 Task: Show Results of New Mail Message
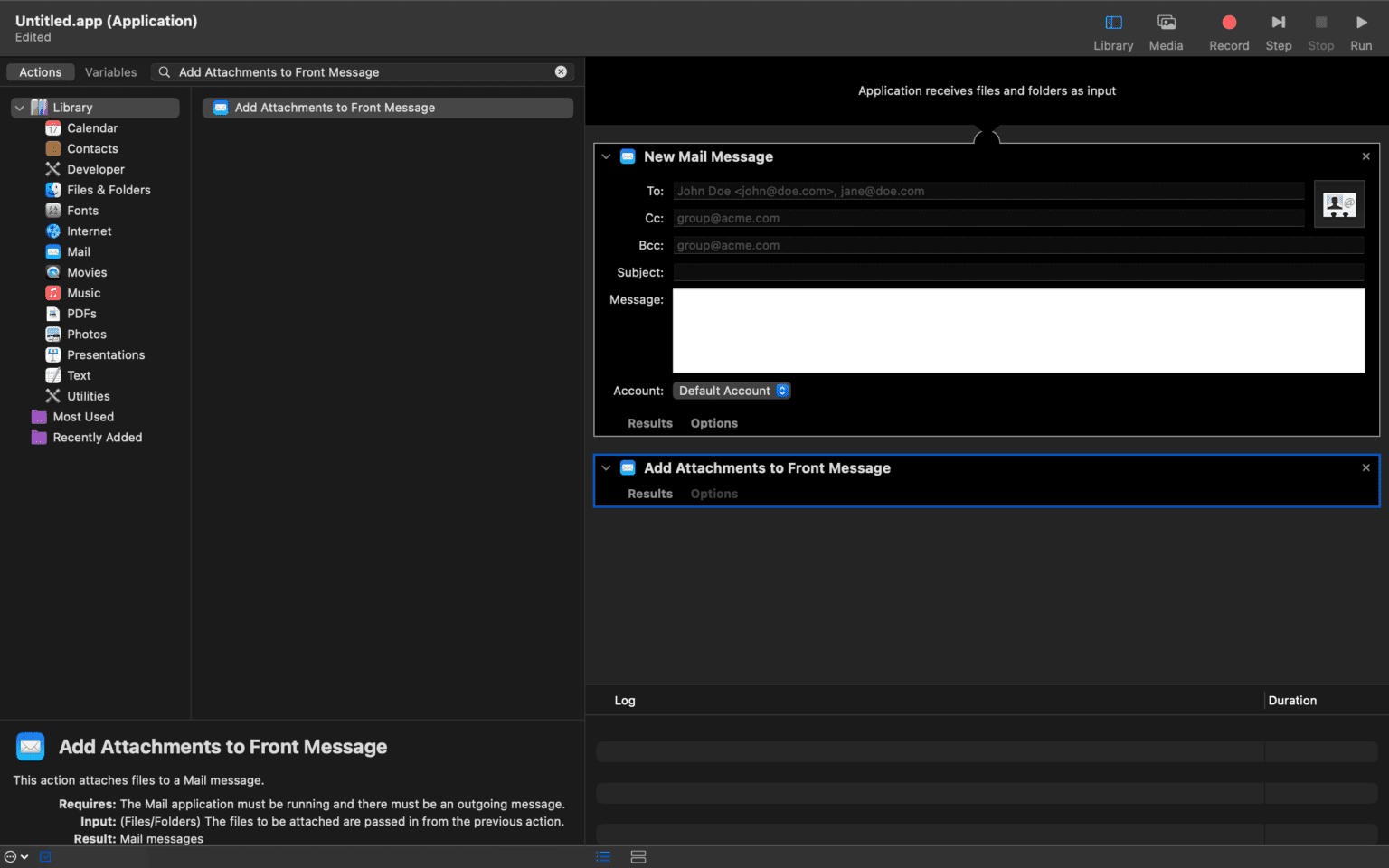click(x=649, y=423)
